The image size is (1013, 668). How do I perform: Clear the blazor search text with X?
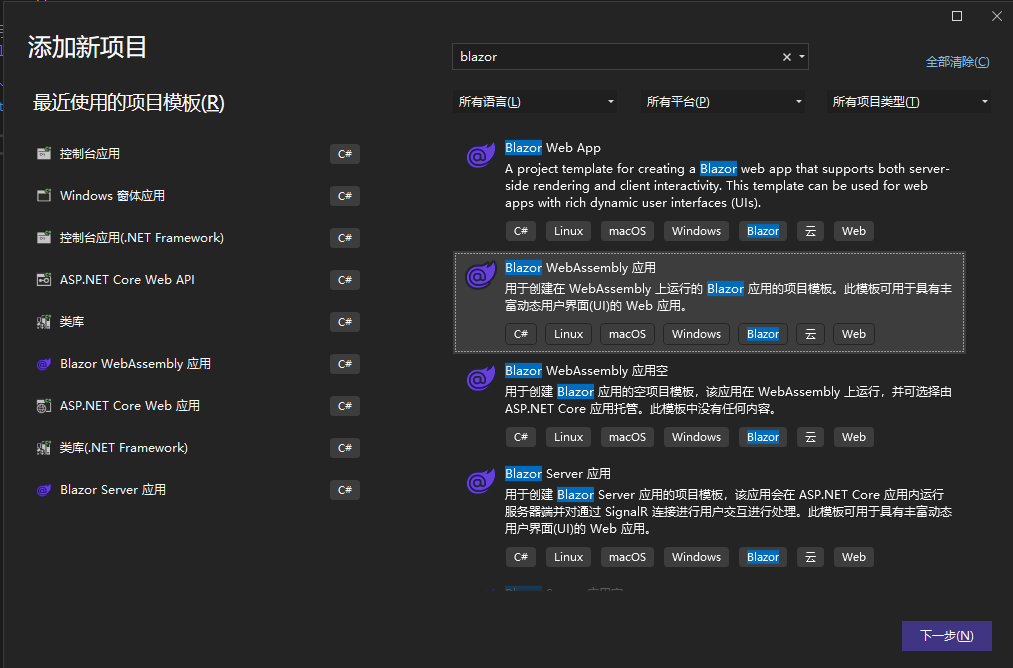787,57
